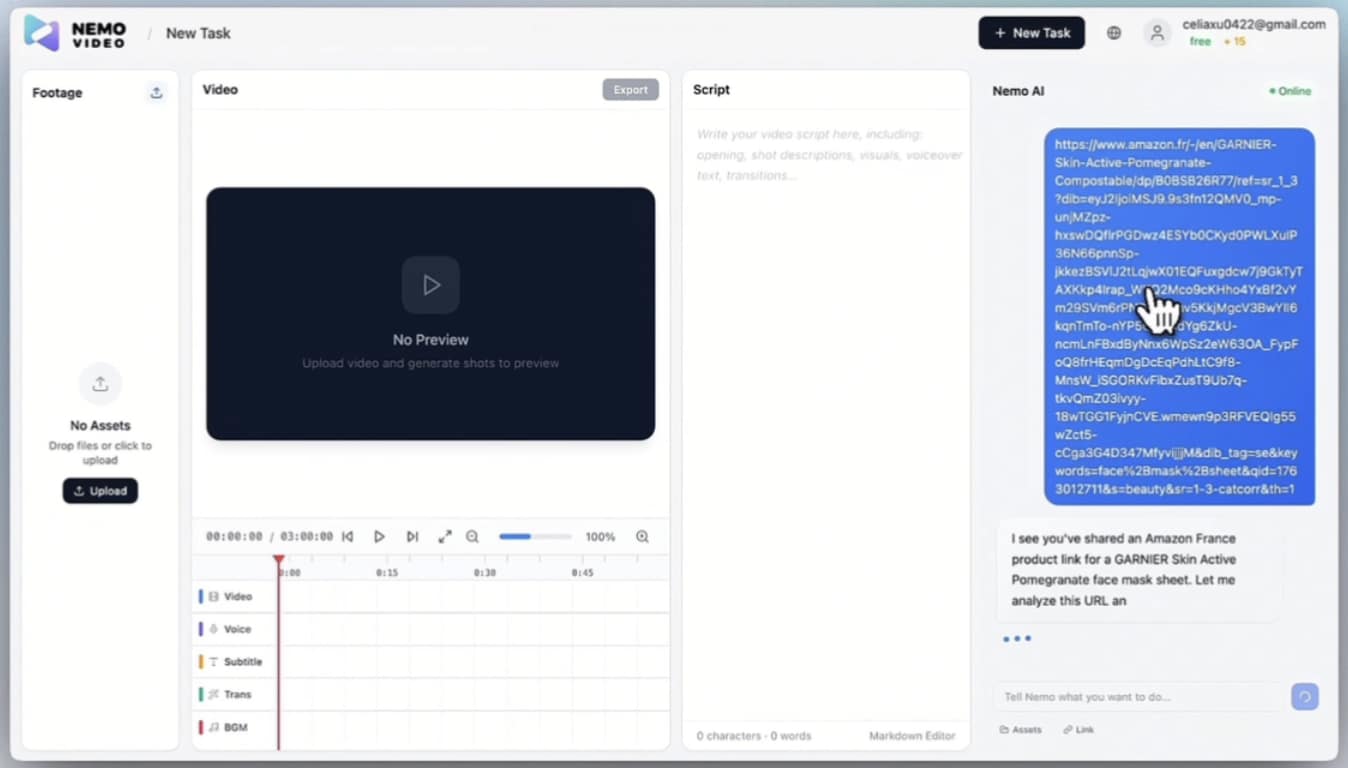Viewport: 1348px width, 768px height.
Task: Click the Export button
Action: point(630,89)
